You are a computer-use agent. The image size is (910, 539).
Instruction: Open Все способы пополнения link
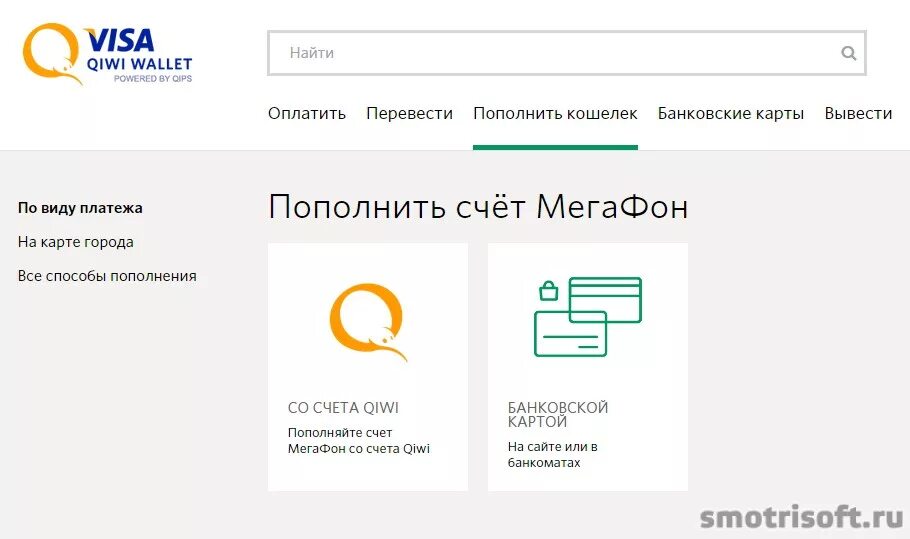[107, 276]
